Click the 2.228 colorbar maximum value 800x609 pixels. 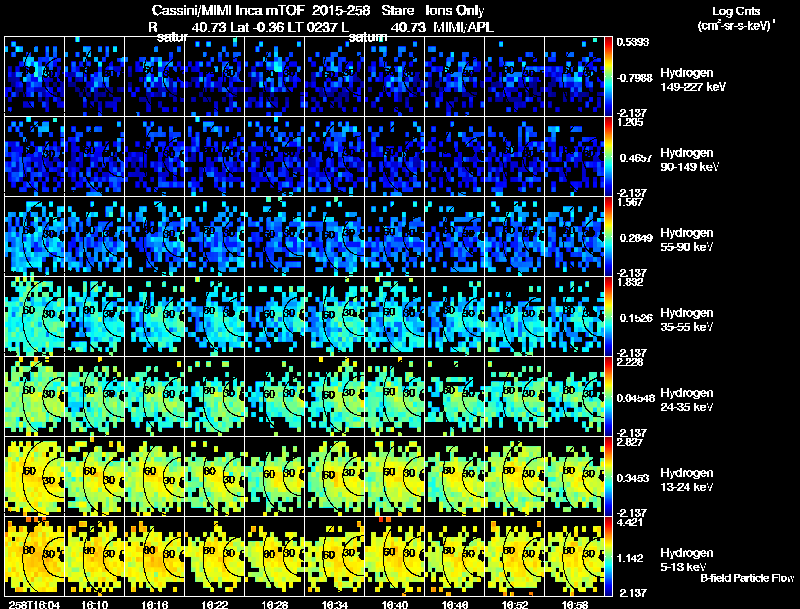[x=630, y=363]
